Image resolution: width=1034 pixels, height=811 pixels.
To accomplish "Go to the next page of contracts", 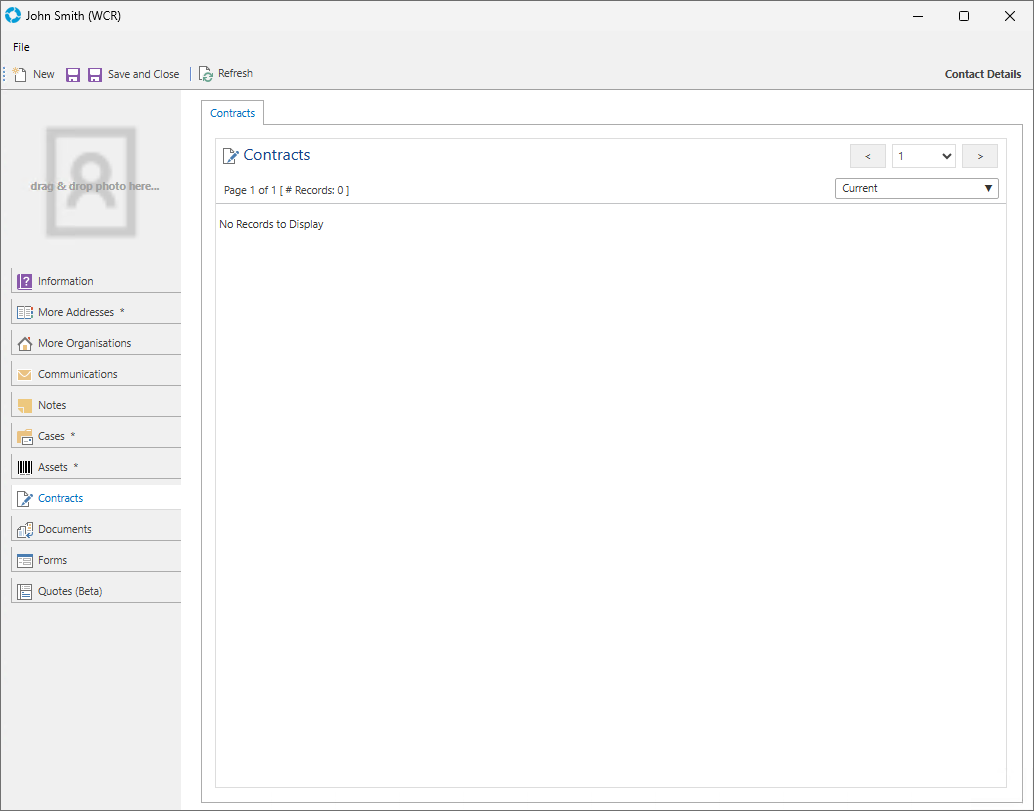I will point(979,156).
